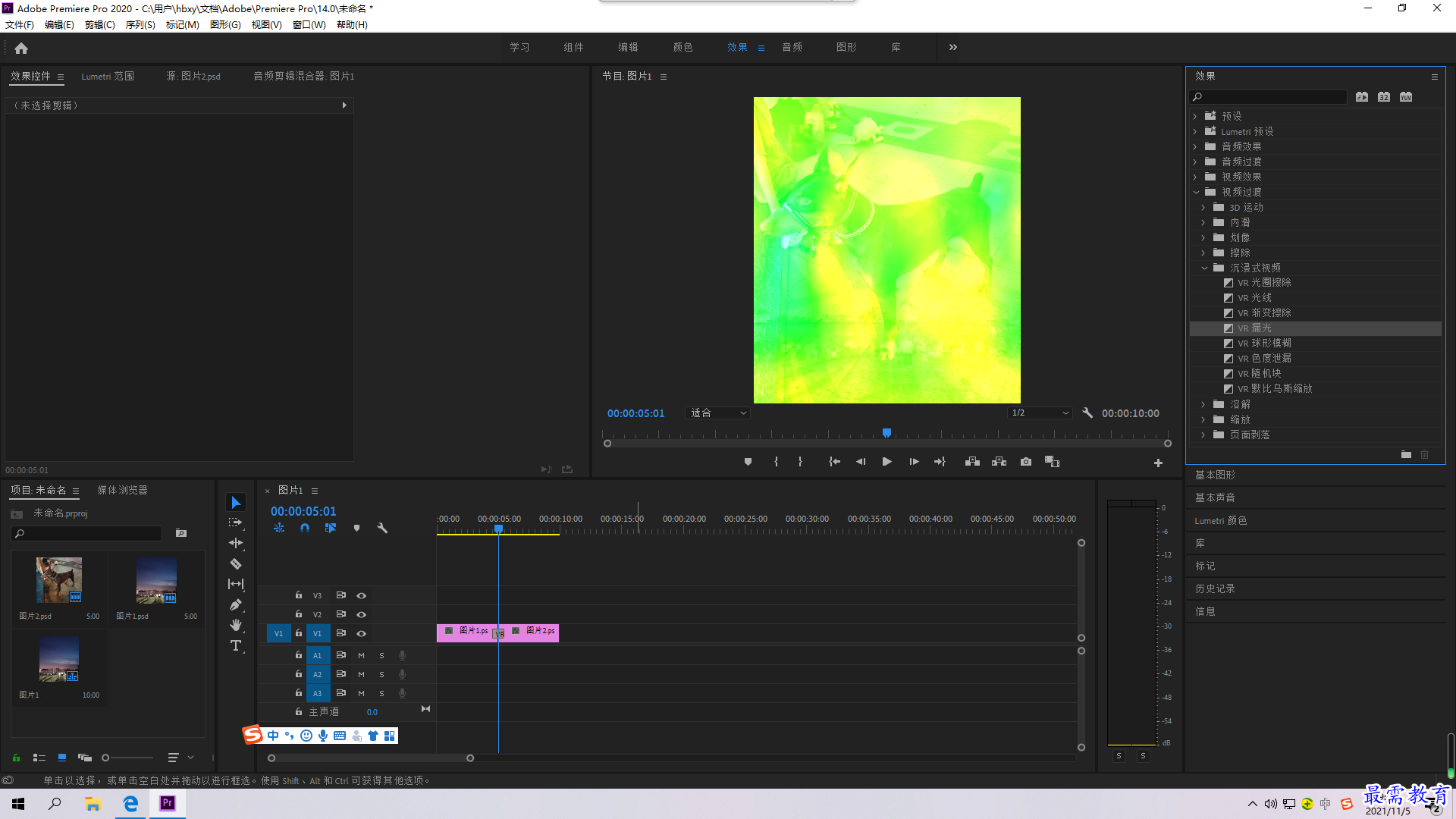The image size is (1456, 819).
Task: Open timeline display settings wrench
Action: pos(382,528)
